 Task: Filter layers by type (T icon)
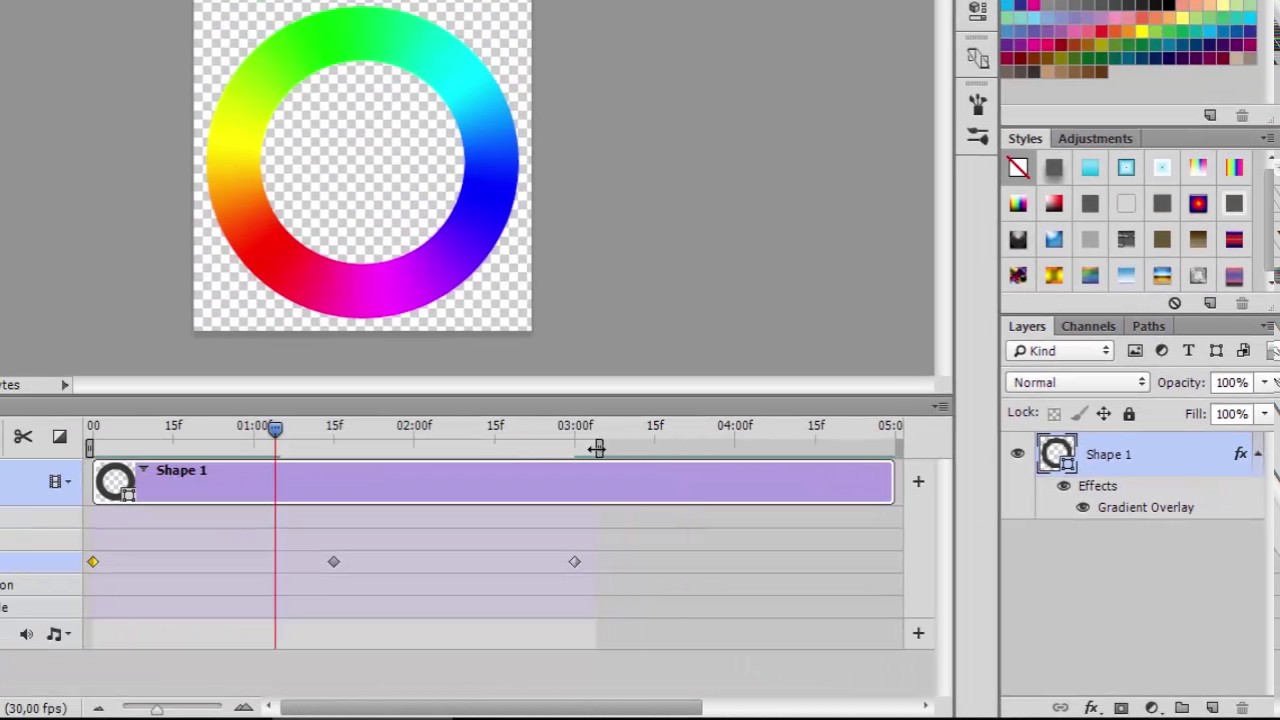coord(1188,351)
